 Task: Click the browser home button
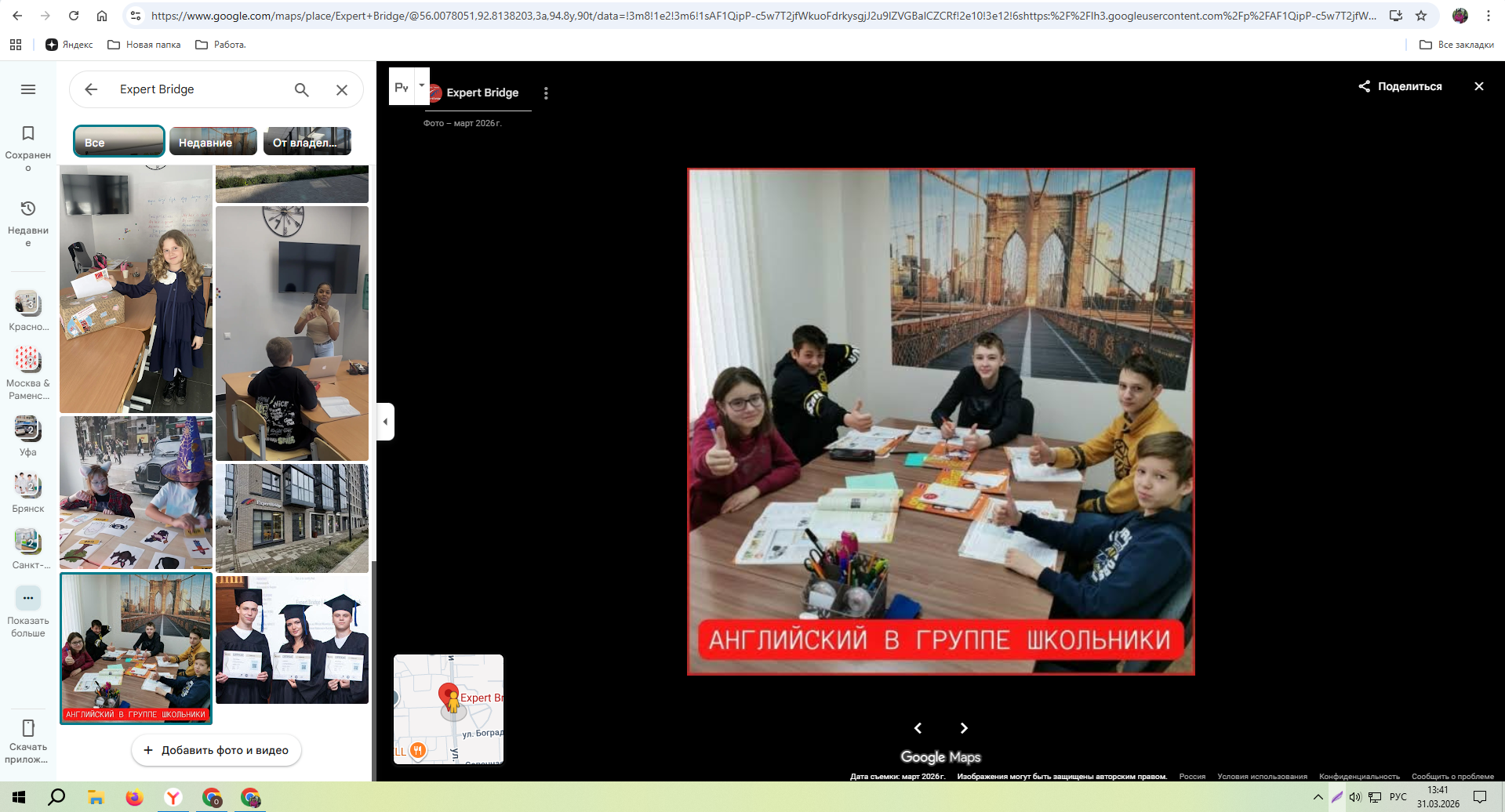(102, 16)
